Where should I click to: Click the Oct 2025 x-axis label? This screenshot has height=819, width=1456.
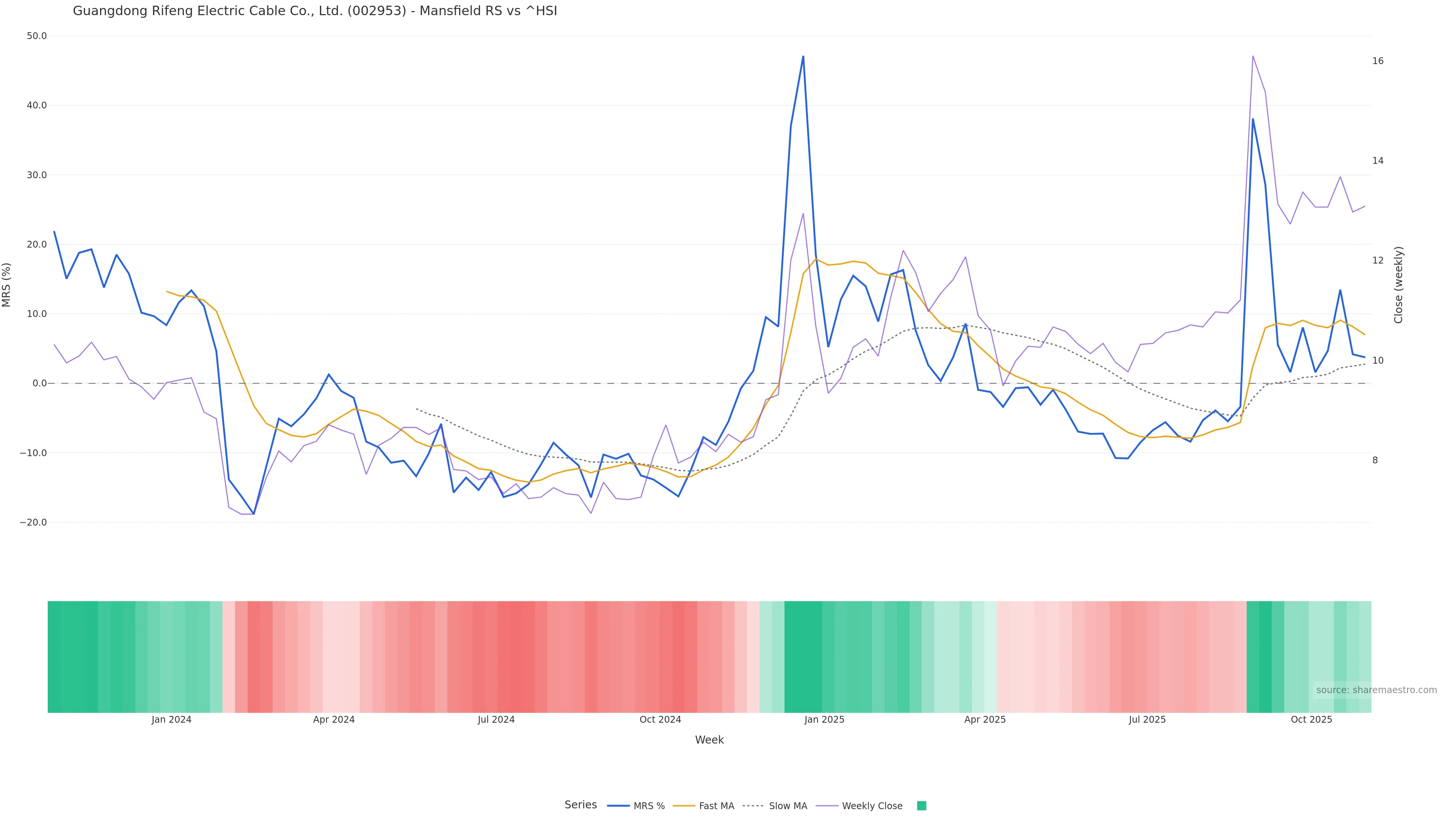(1311, 720)
